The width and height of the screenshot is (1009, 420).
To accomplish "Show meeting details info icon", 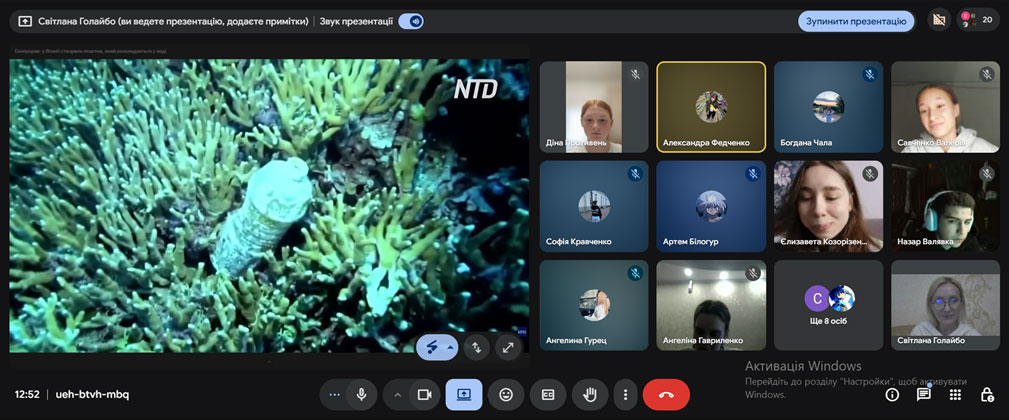I will click(x=892, y=394).
